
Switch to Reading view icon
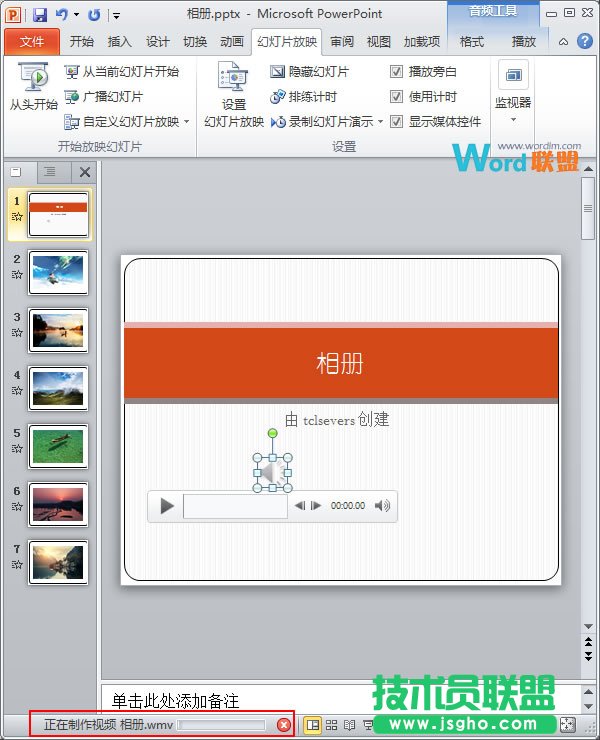pyautogui.click(x=349, y=725)
